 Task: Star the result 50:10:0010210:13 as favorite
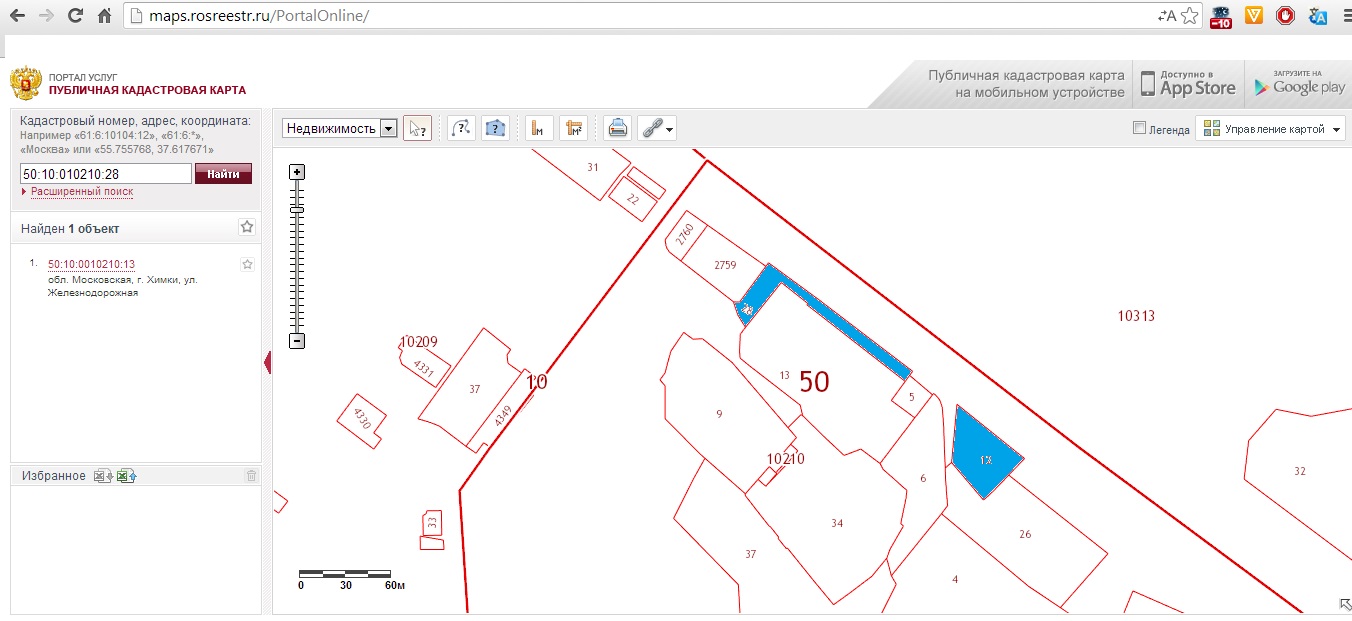[247, 264]
